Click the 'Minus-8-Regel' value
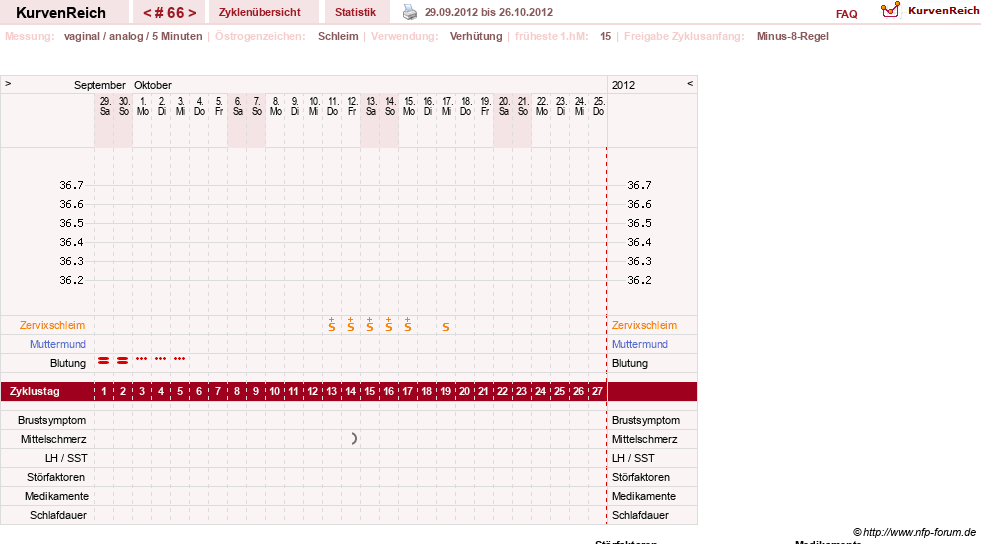The image size is (981, 544). coord(793,36)
